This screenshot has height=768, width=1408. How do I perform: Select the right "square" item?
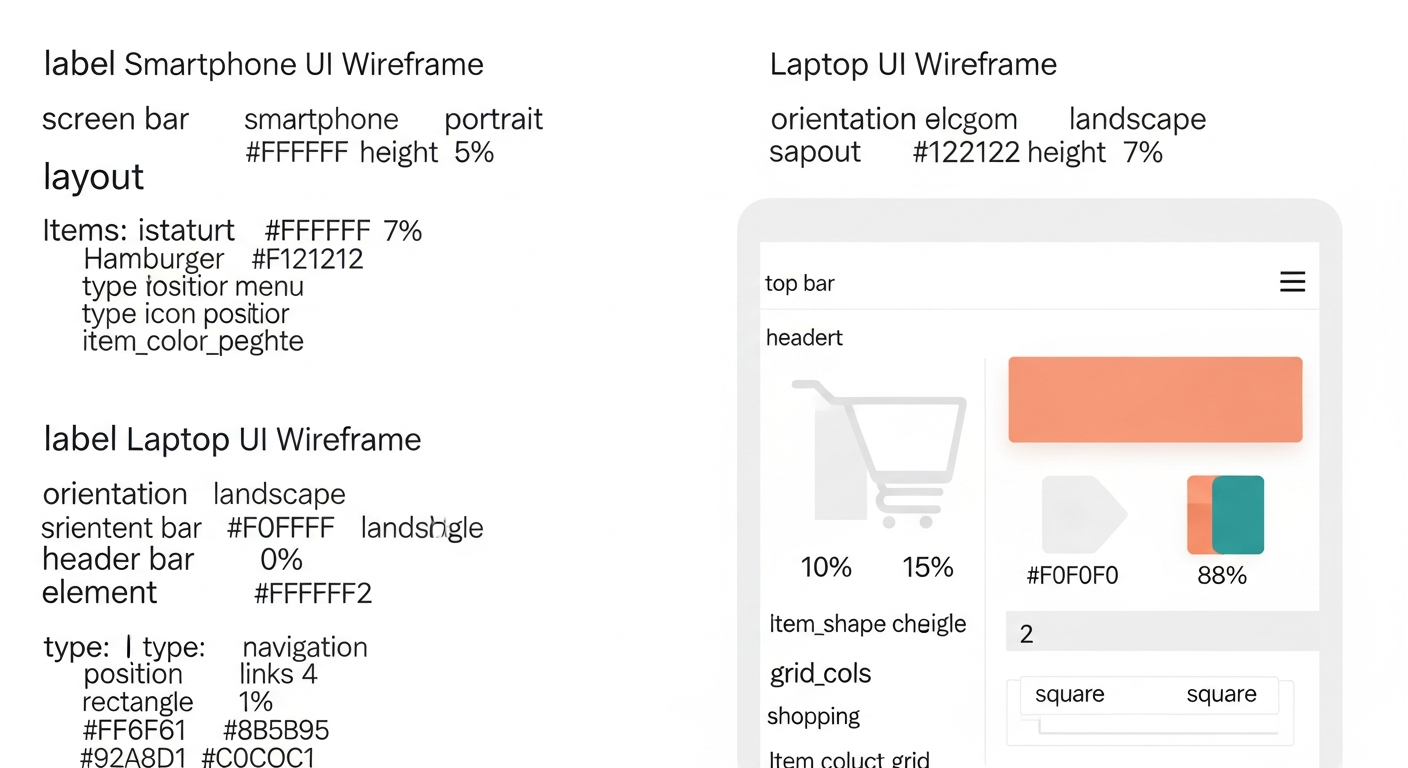(x=1221, y=695)
